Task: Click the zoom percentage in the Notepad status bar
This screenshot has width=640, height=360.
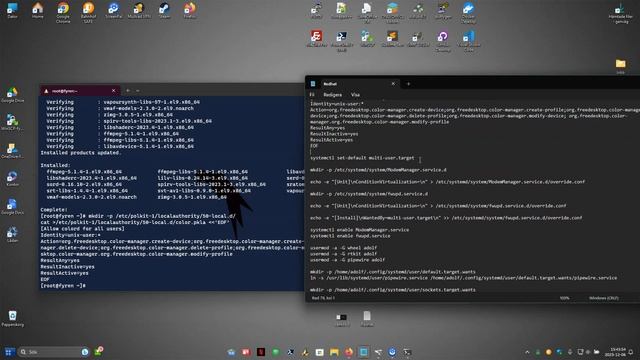Action: click(x=564, y=298)
